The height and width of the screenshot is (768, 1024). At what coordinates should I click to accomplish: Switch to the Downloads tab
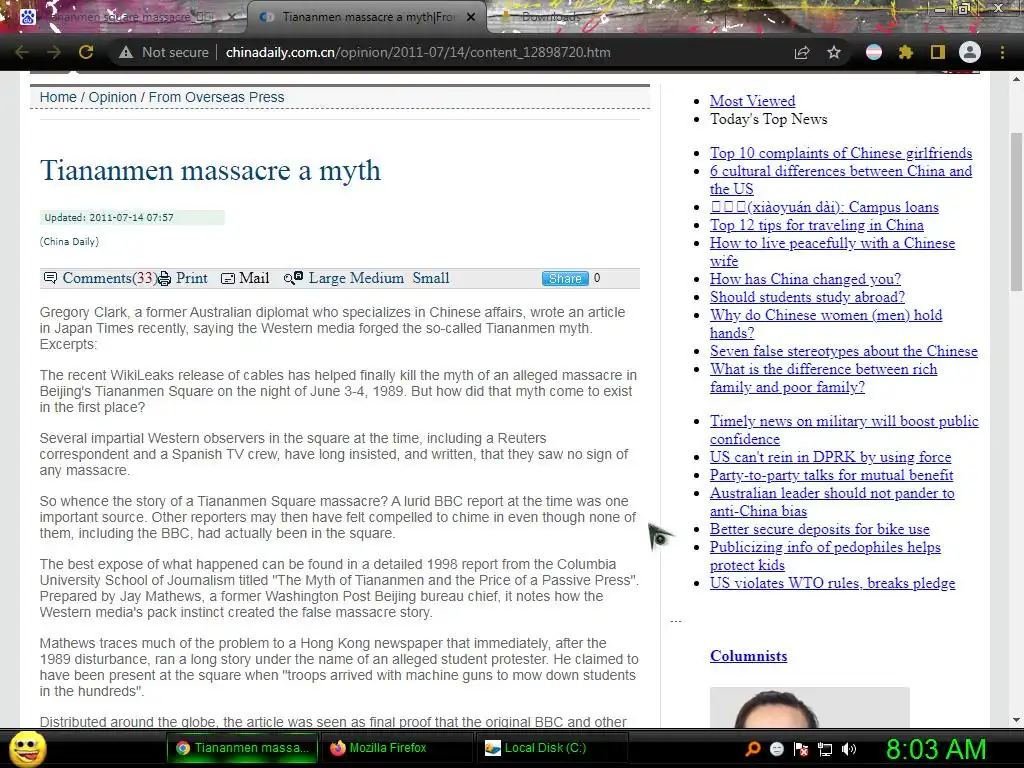[552, 17]
